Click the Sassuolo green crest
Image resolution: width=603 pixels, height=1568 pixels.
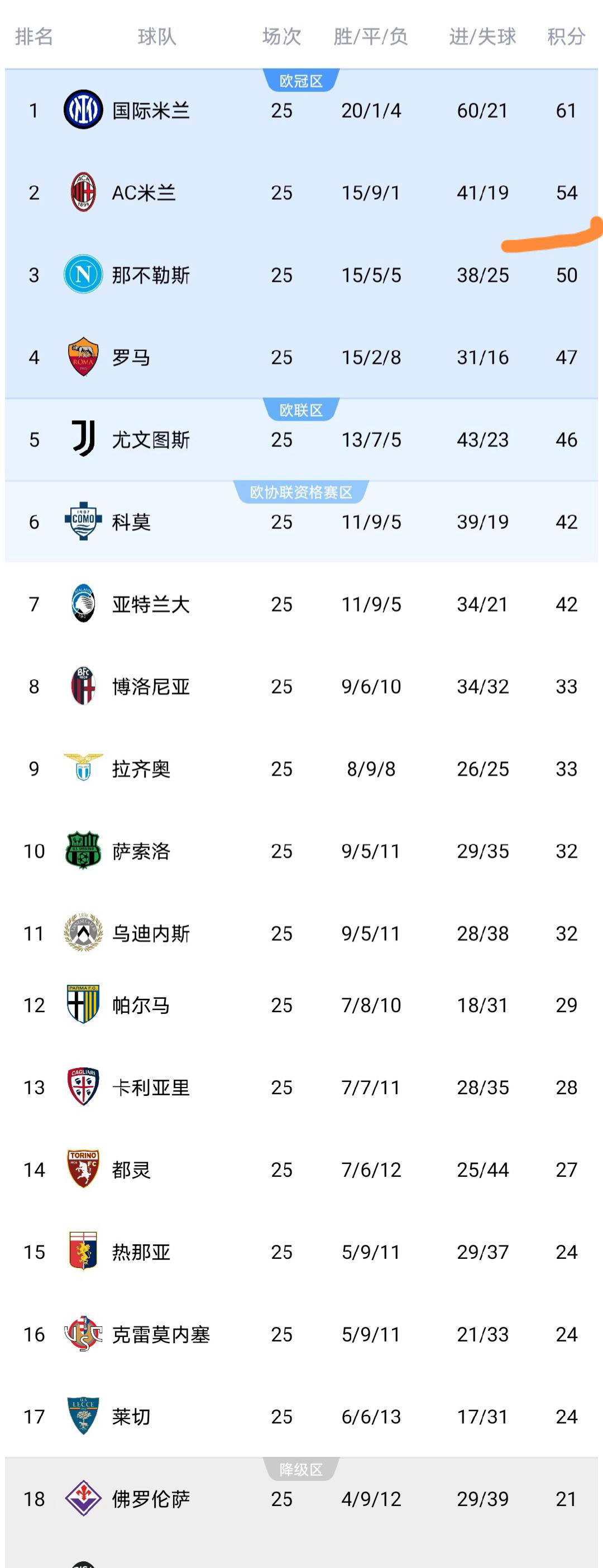[x=83, y=850]
